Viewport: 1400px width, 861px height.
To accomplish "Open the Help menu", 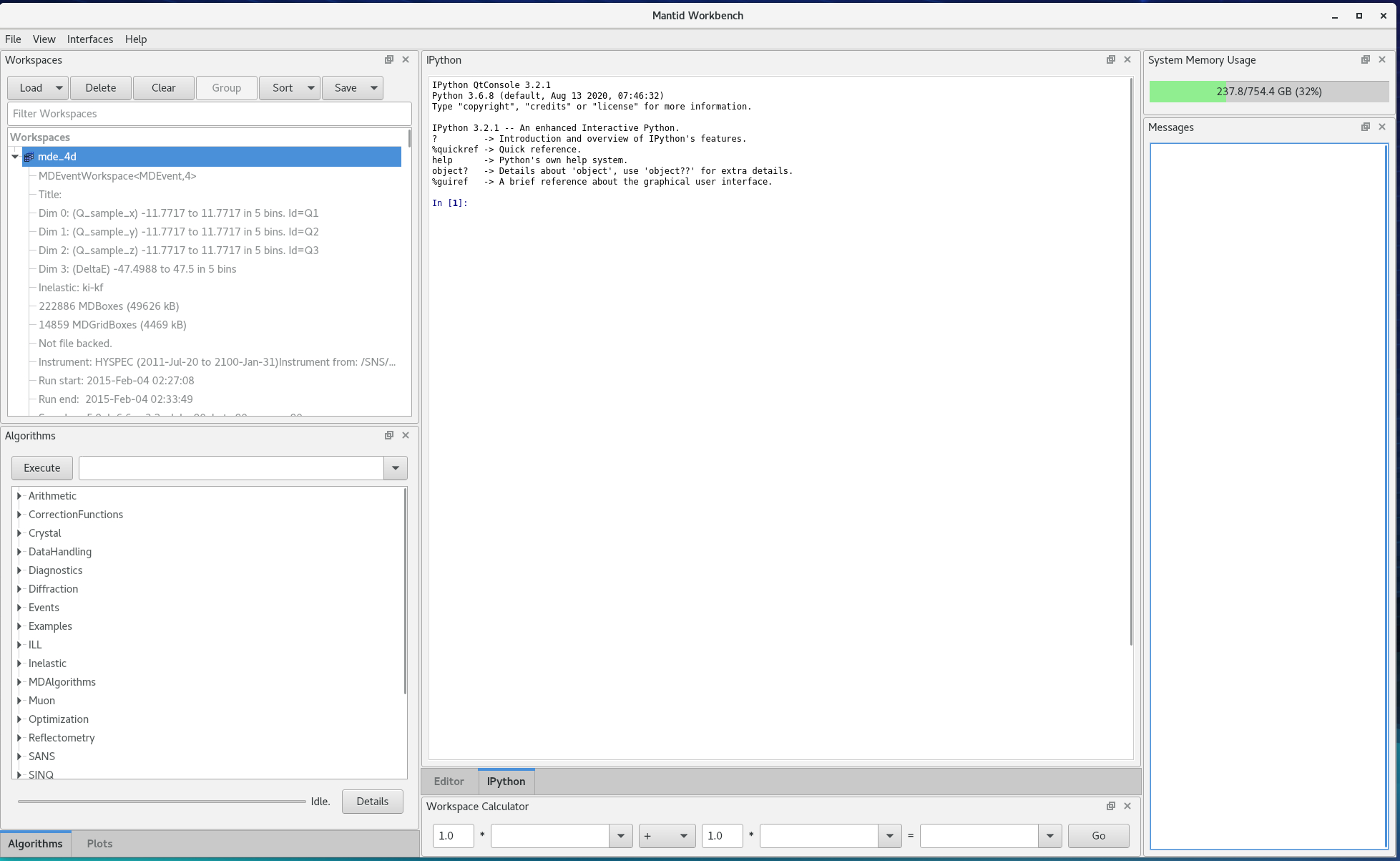I will pyautogui.click(x=136, y=39).
